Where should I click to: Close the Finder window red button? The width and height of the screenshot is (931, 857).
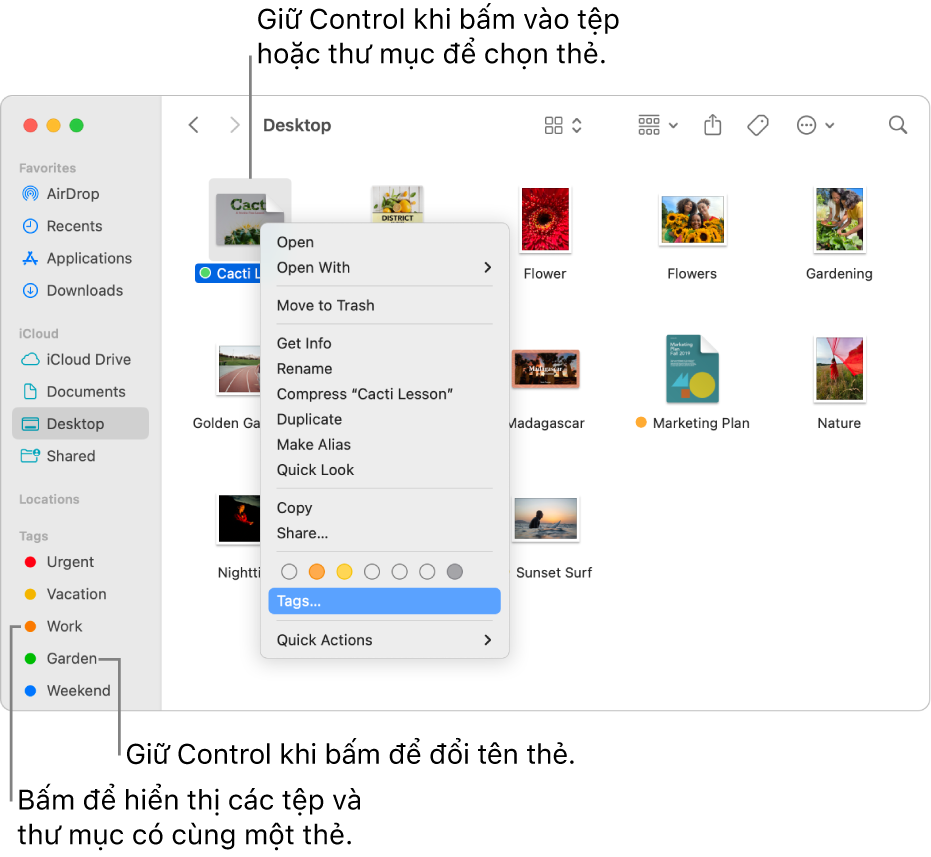30,125
